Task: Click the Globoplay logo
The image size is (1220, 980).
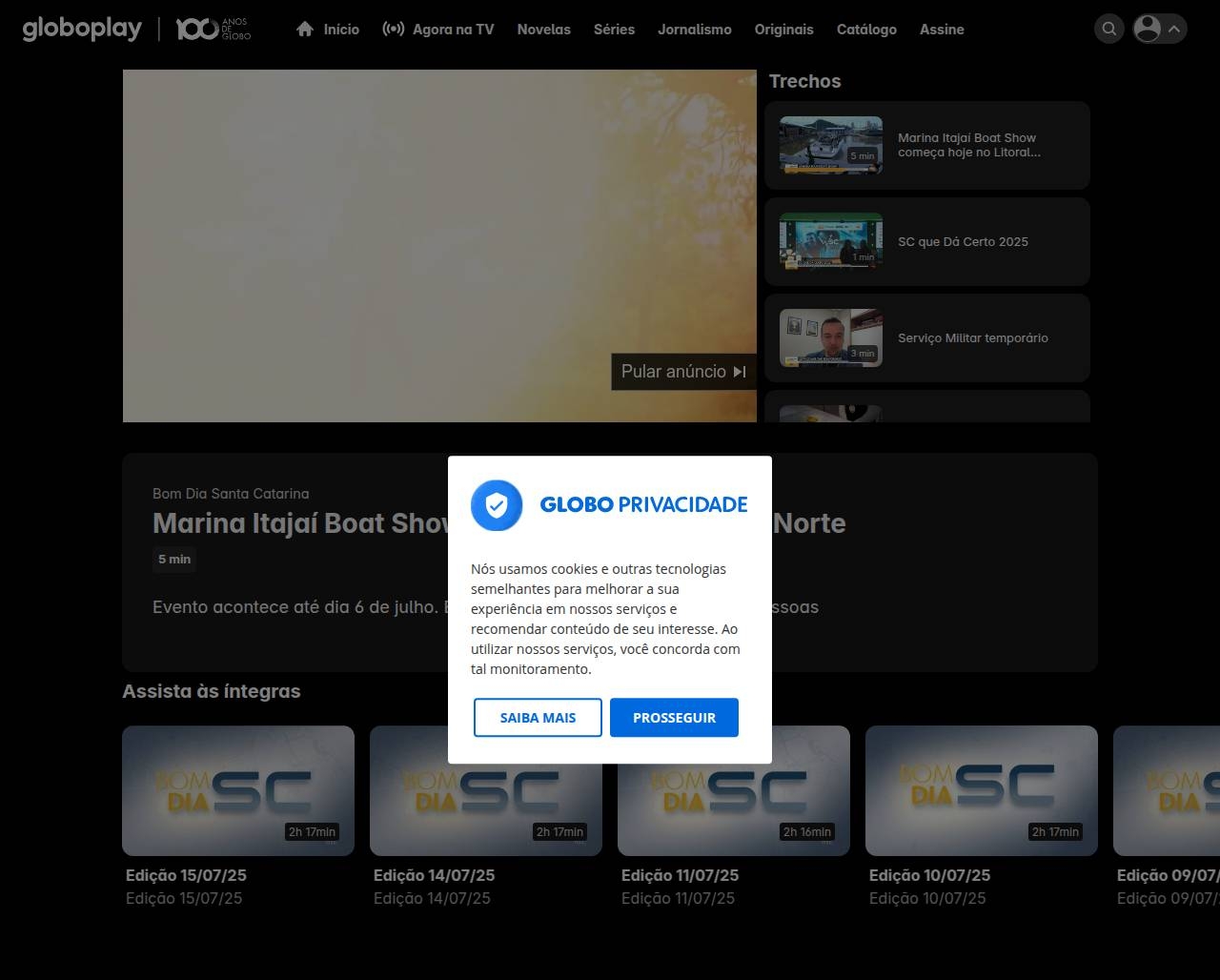Action: click(x=82, y=30)
